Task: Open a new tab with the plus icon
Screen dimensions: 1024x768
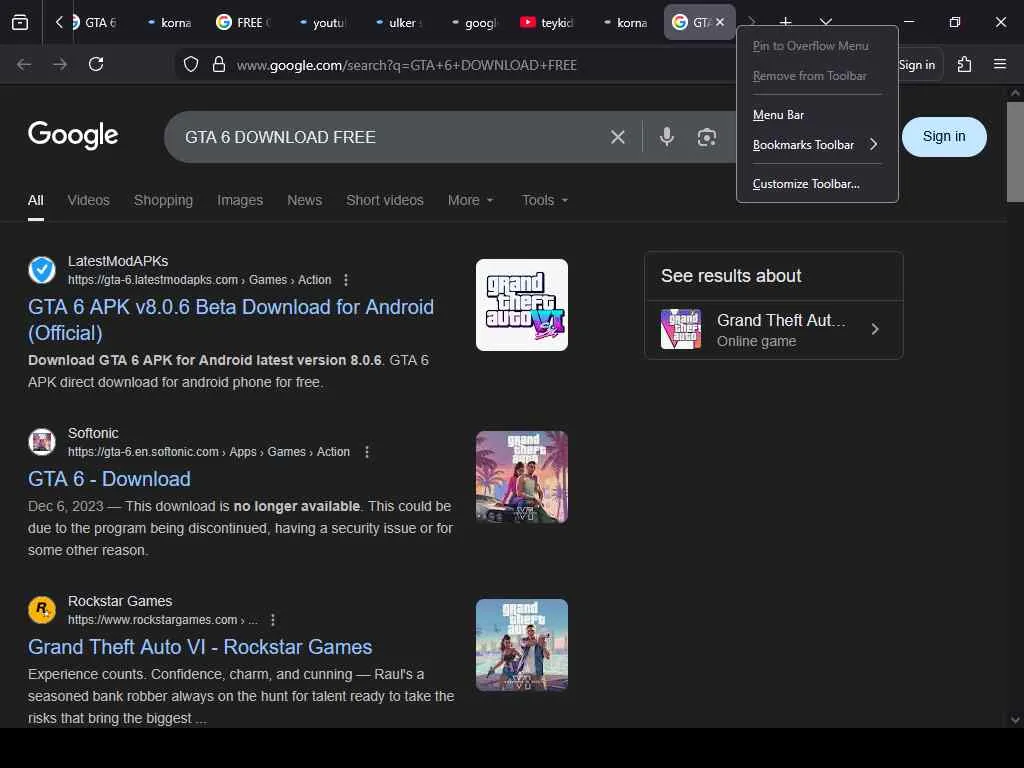Action: tap(786, 22)
